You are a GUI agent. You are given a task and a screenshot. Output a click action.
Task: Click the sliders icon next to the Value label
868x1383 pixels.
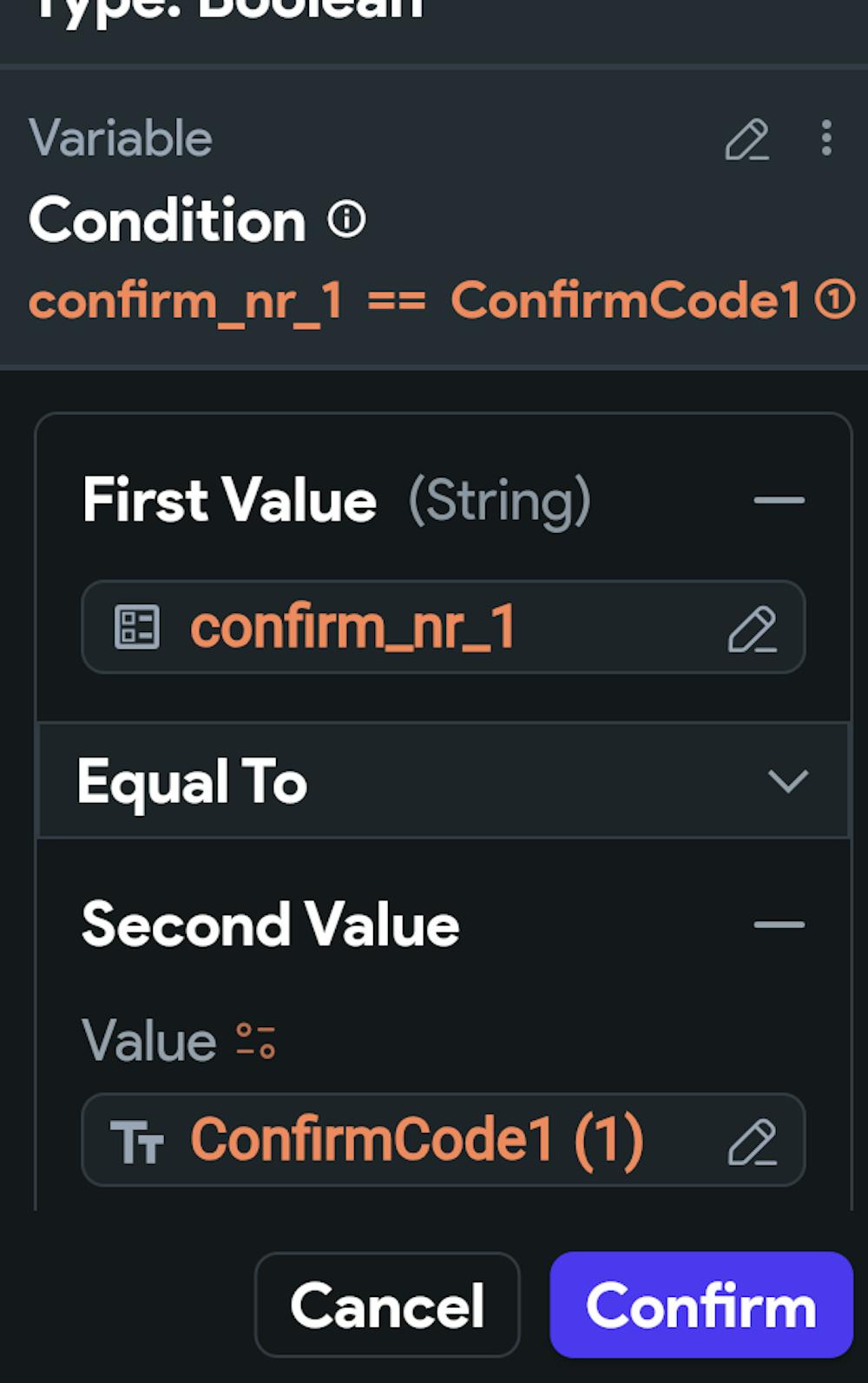click(256, 1040)
